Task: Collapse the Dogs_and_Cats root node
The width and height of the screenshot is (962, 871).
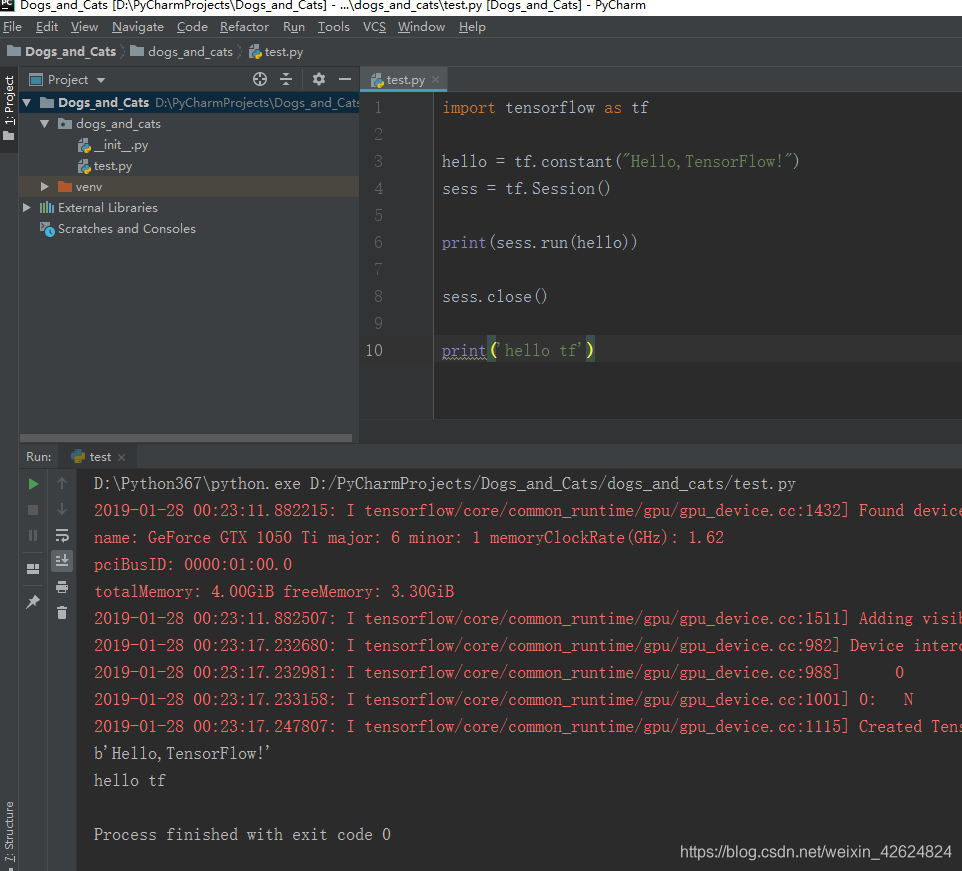Action: (x=27, y=102)
